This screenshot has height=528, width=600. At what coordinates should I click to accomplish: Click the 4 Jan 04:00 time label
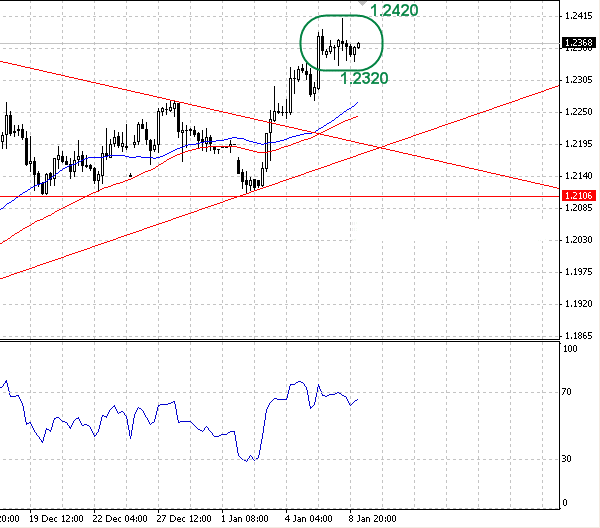tap(309, 519)
